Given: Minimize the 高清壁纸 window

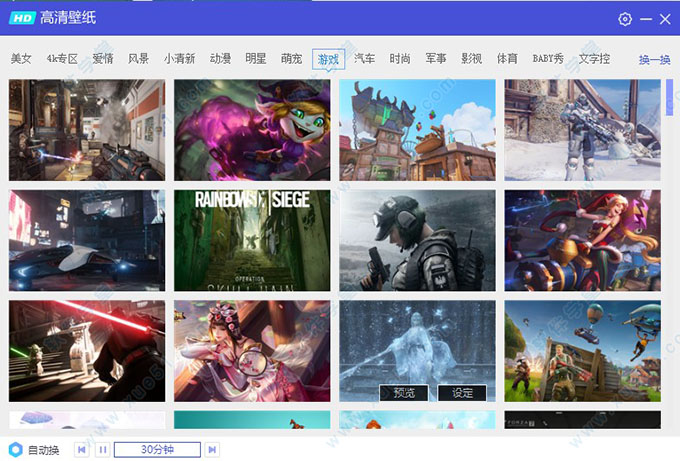Looking at the screenshot, I should click(x=646, y=19).
